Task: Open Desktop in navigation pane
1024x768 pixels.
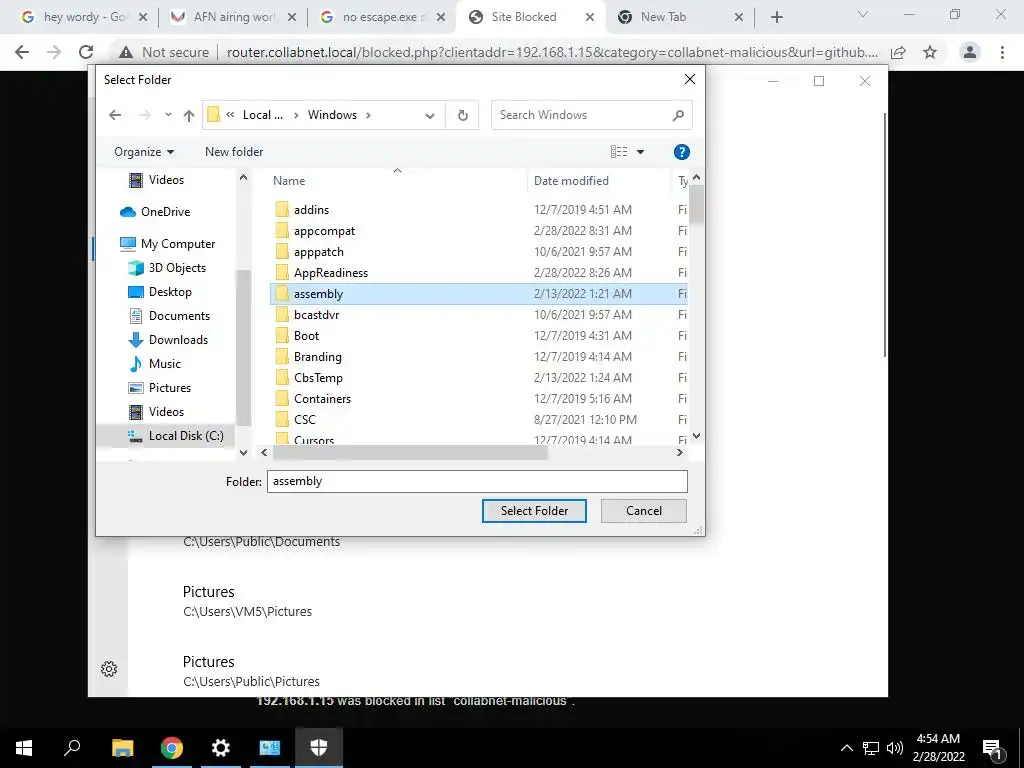Action: click(160, 292)
